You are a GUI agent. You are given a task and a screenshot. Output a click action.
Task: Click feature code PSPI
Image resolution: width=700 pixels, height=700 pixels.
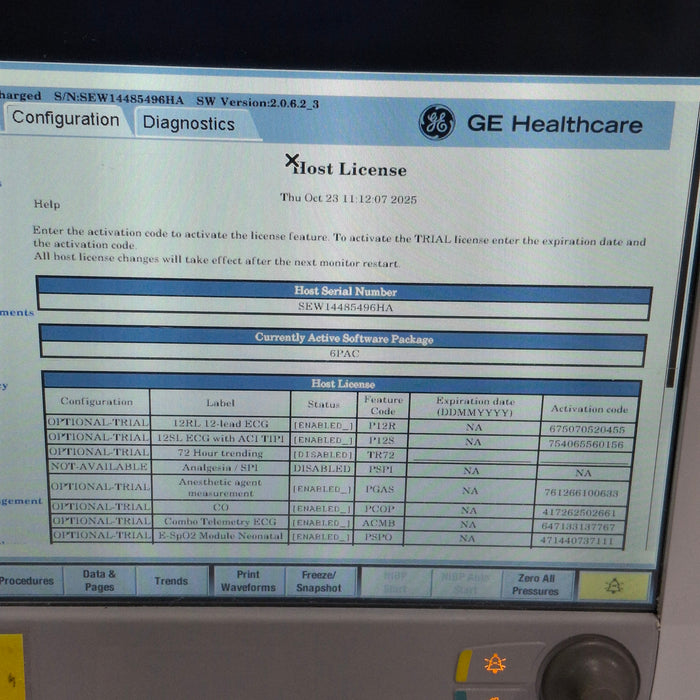pyautogui.click(x=380, y=469)
